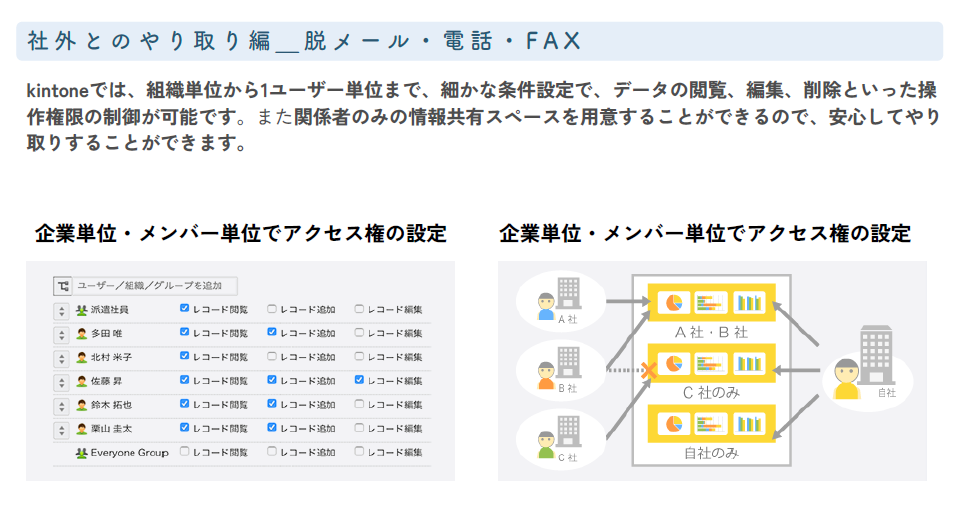Image resolution: width=978 pixels, height=525 pixels.
Task: Click the column chart icon in C社のみ bar
Action: [x=748, y=364]
